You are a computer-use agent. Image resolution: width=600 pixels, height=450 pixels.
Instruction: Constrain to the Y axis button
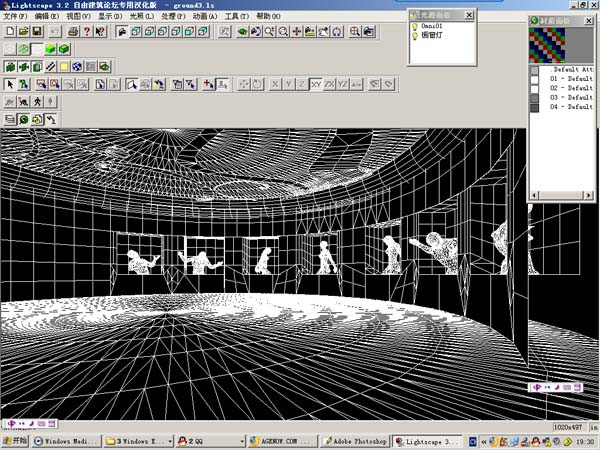pyautogui.click(x=289, y=84)
